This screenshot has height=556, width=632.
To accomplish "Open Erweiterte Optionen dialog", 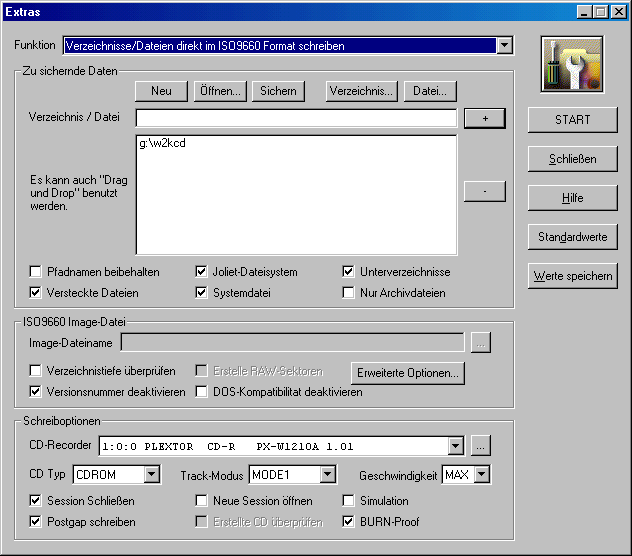I will click(x=408, y=373).
